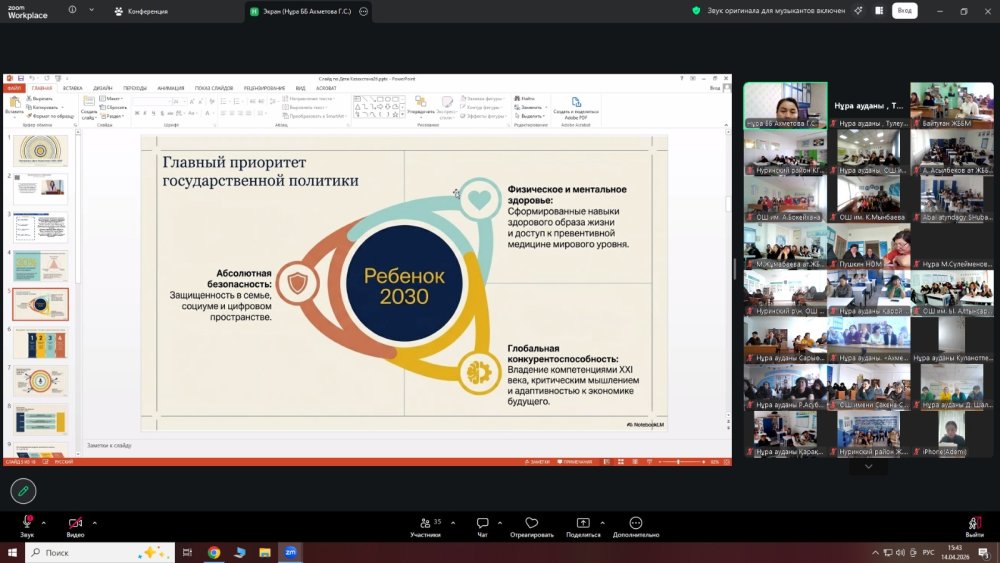Viewport: 1000px width, 563px height.
Task: Select slide 4 thumbnail in slide panel
Action: coord(40,266)
